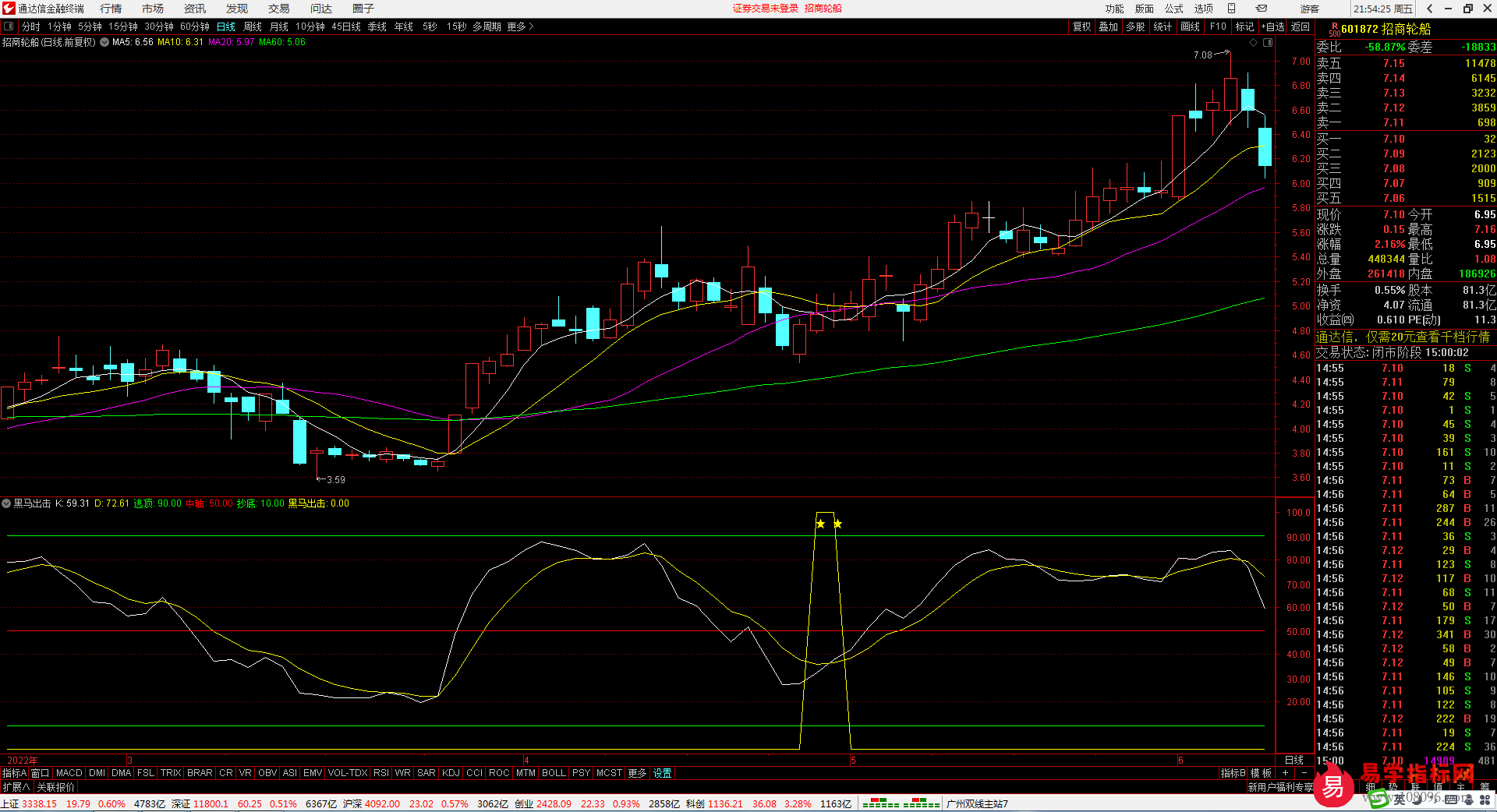1497x812 pixels.
Task: Open the 选项 menu
Action: pos(1204,9)
